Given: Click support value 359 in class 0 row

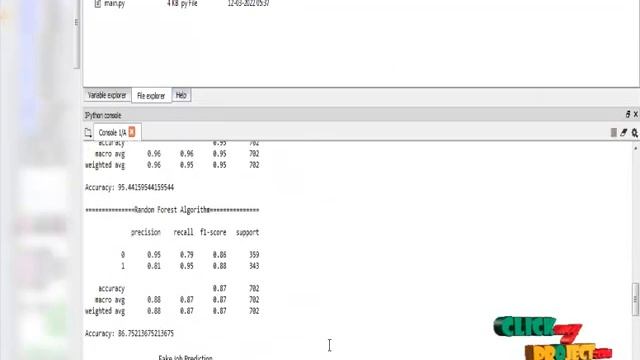Looking at the screenshot, I should coord(254,255).
